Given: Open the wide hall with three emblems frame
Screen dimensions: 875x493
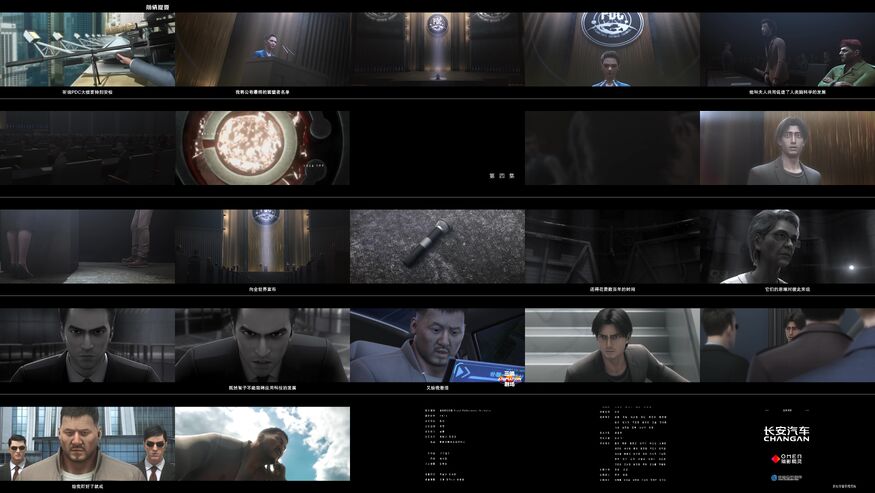Looking at the screenshot, I should [x=438, y=49].
